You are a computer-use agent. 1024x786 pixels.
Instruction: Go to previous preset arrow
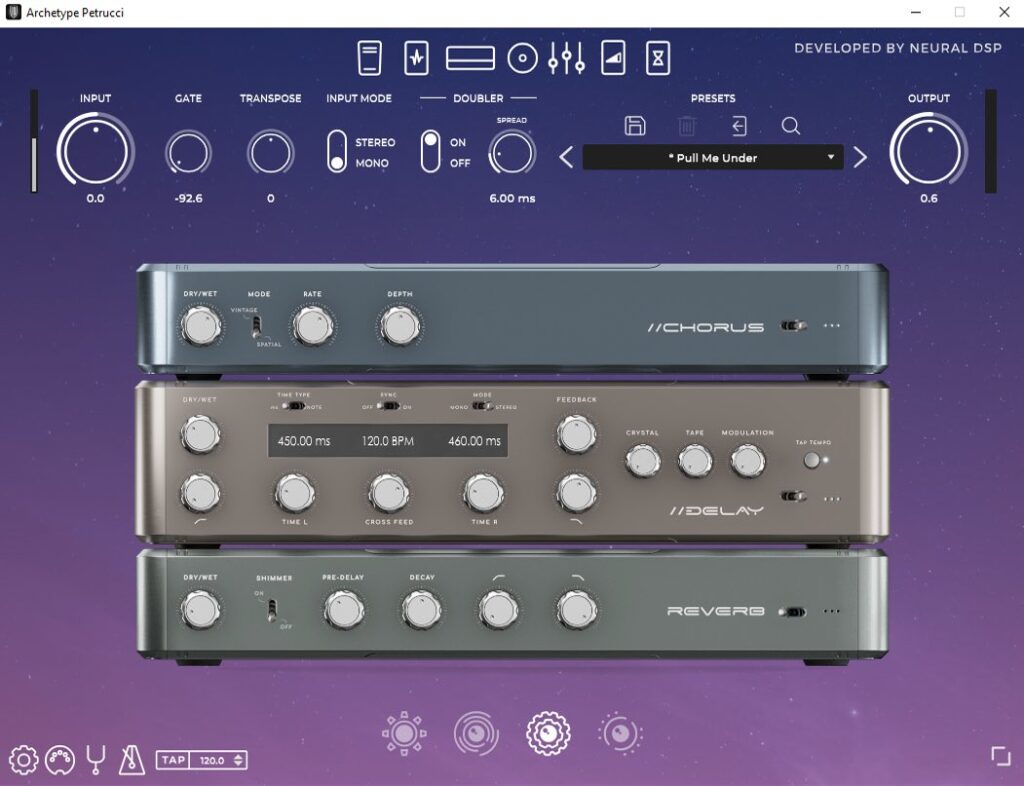(566, 157)
